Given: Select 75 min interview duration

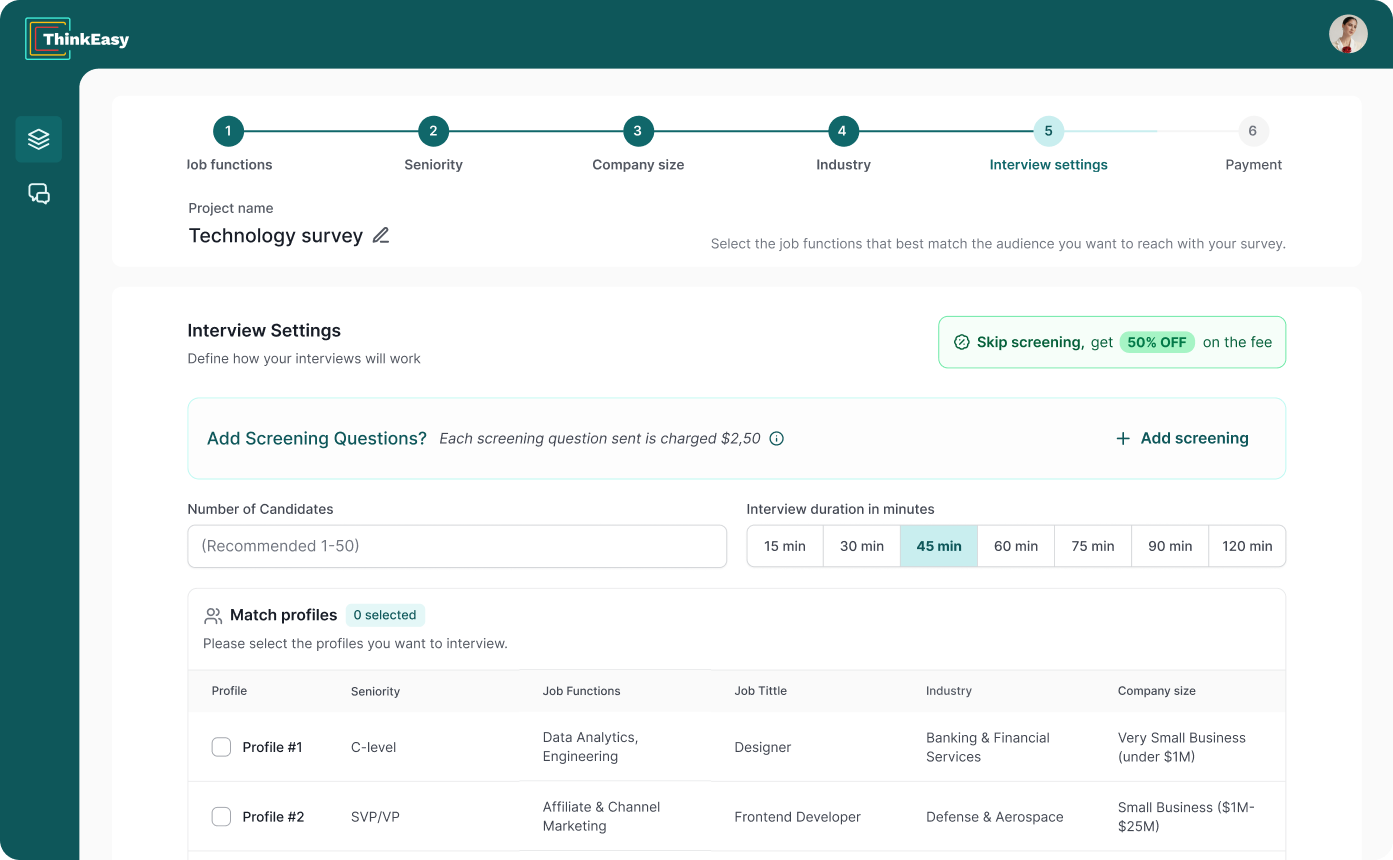Looking at the screenshot, I should pyautogui.click(x=1093, y=546).
